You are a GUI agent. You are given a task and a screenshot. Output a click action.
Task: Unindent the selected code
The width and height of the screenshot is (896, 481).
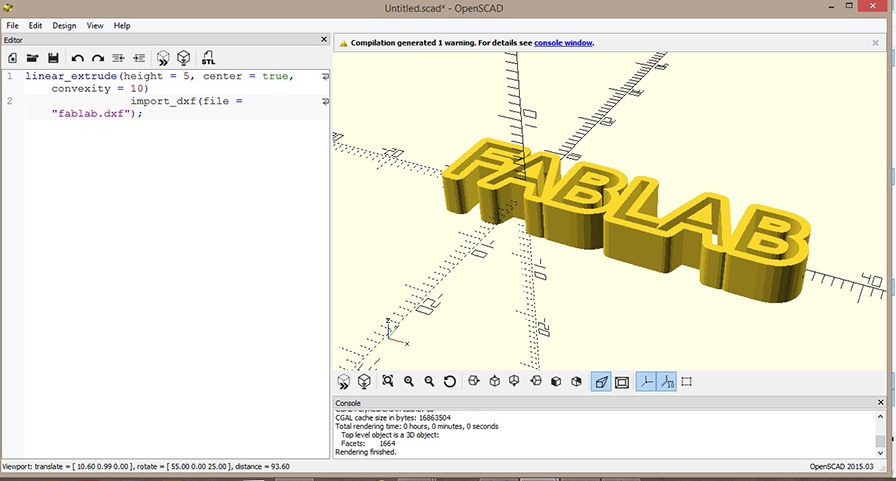tap(118, 58)
